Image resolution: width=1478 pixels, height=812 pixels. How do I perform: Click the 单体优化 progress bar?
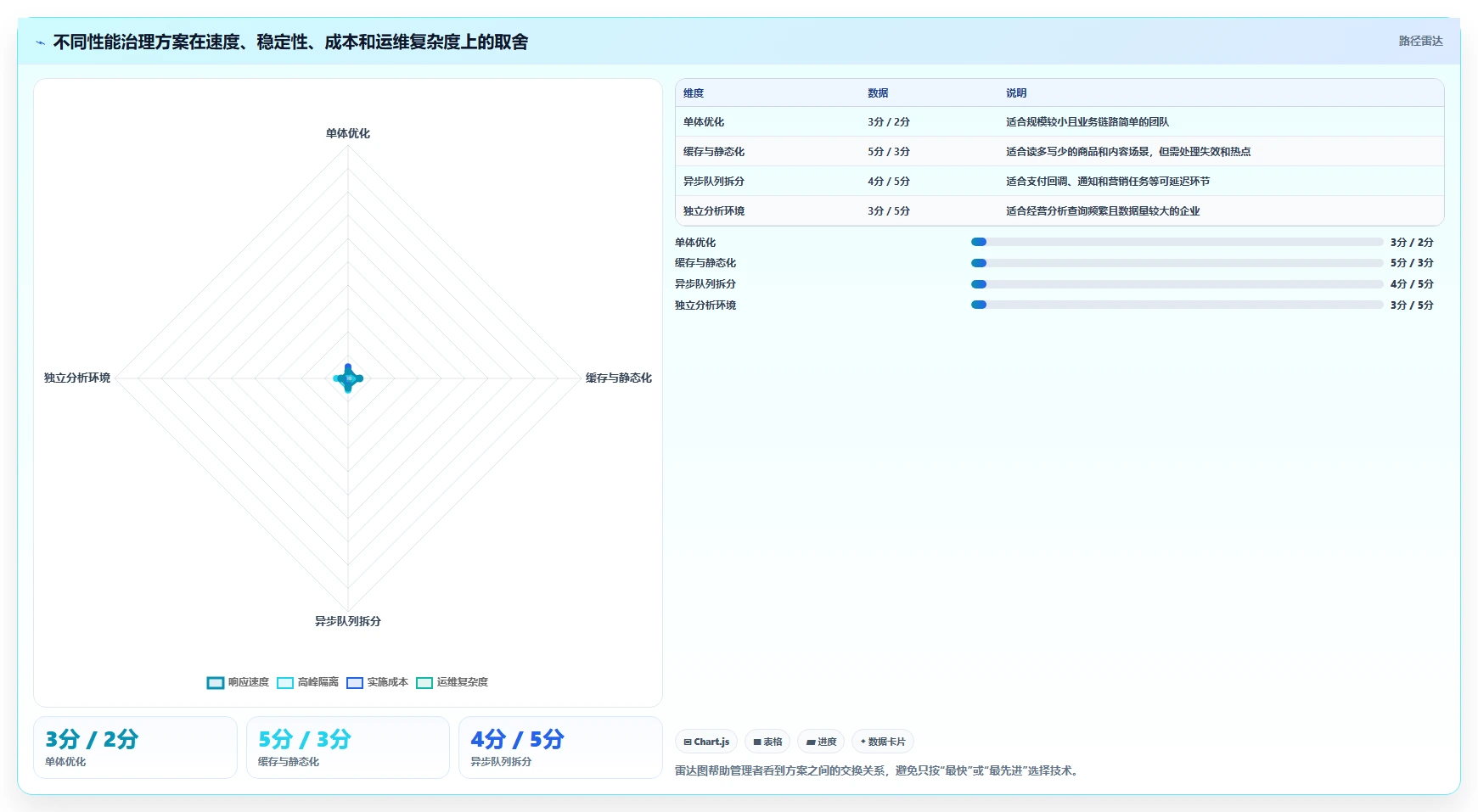click(1177, 242)
